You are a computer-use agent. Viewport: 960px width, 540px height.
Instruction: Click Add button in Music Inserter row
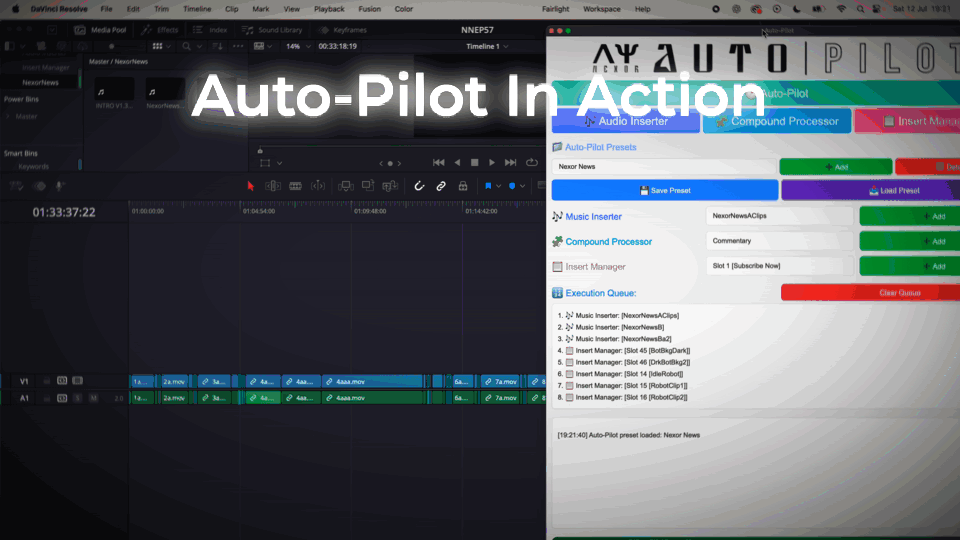[910, 216]
